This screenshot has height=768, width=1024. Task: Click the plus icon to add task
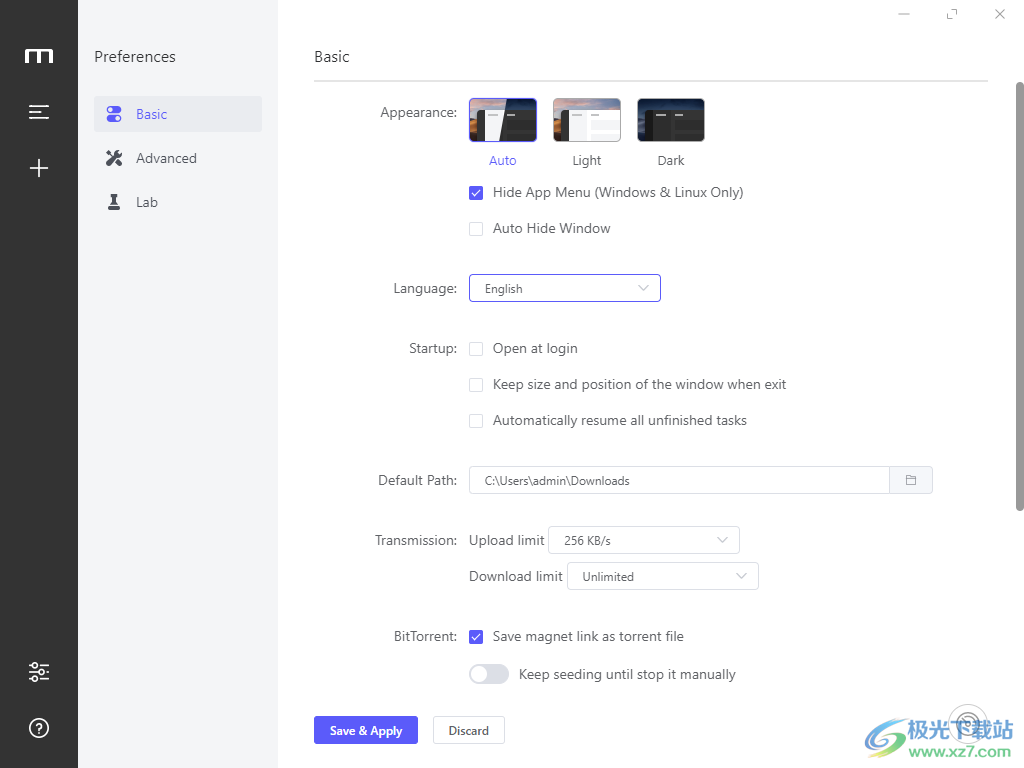pos(39,168)
